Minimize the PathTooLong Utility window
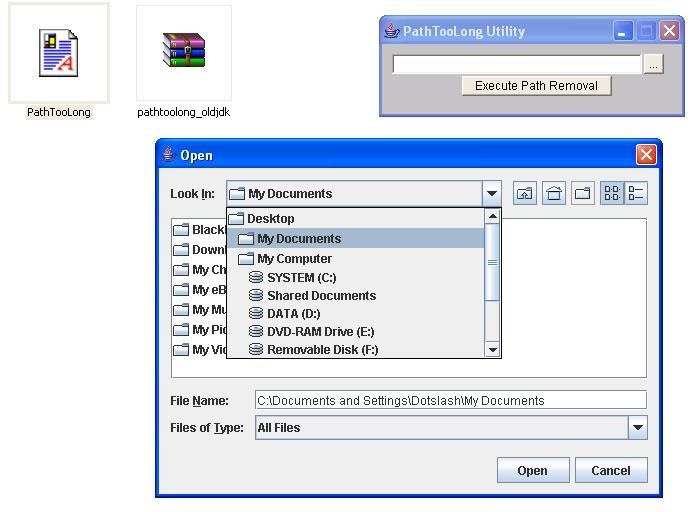The image size is (697, 512). pyautogui.click(x=623, y=31)
